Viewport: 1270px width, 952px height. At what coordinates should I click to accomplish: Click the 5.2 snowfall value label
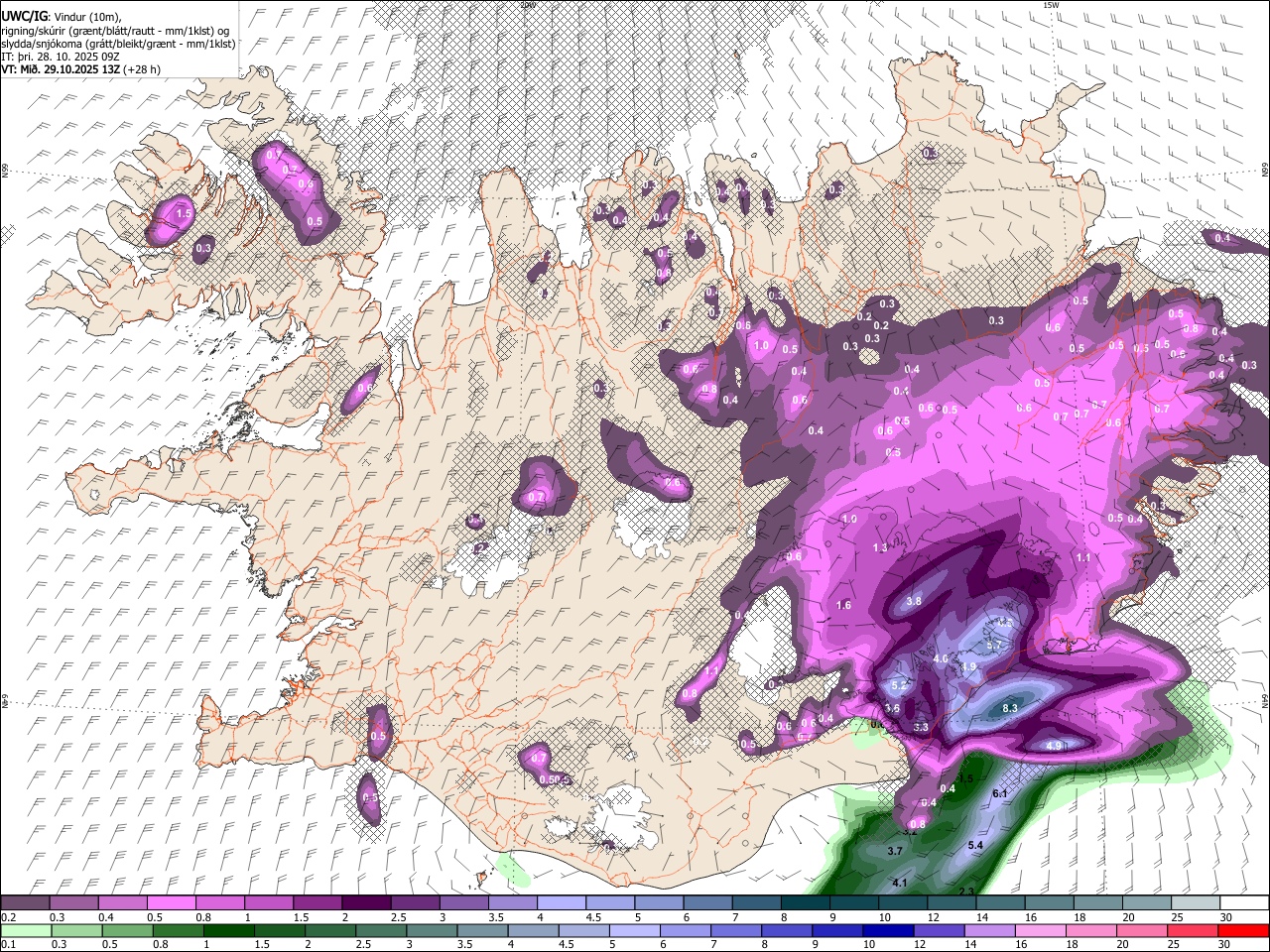(900, 685)
